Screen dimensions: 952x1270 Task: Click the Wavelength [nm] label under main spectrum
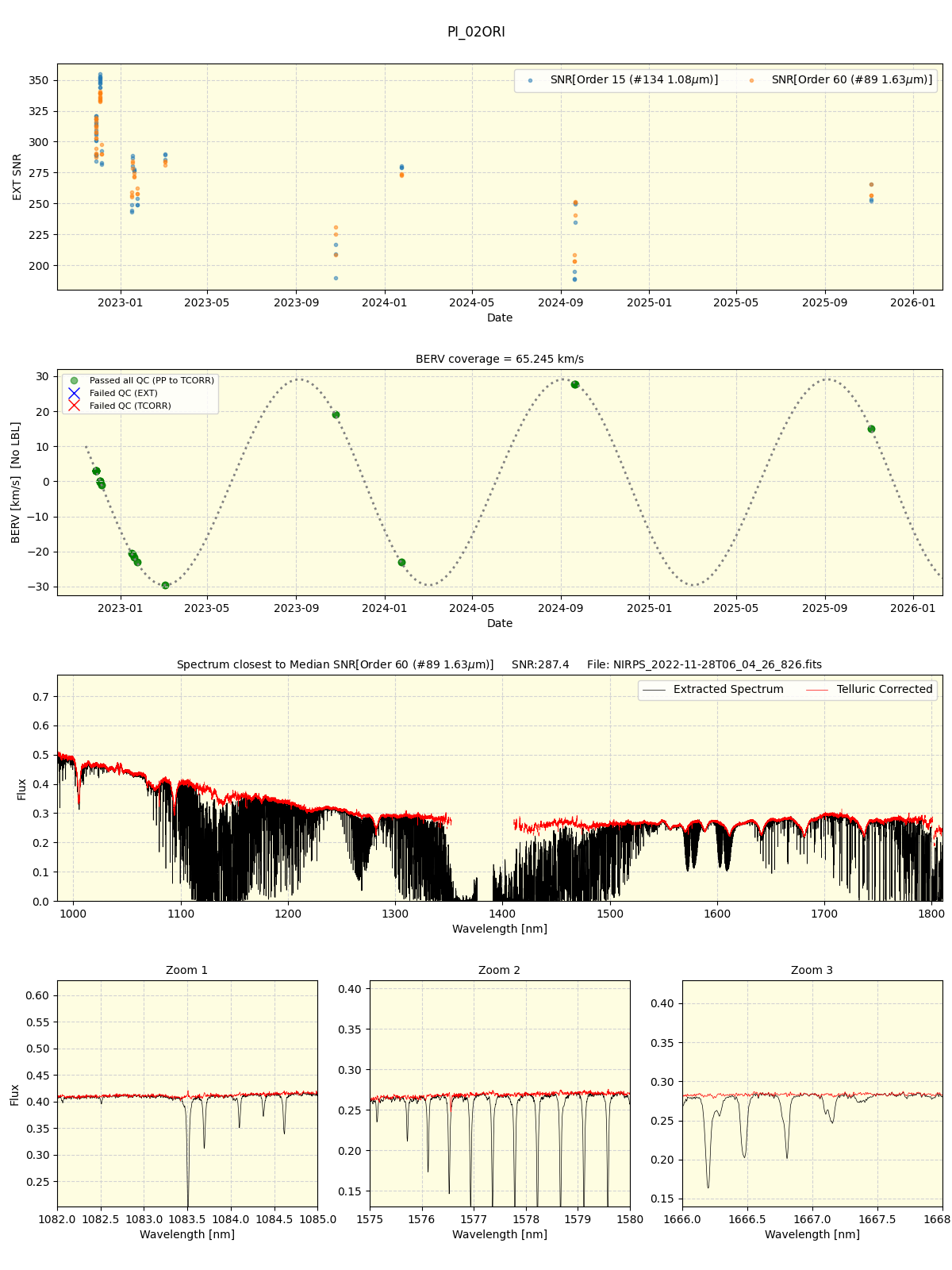(500, 929)
